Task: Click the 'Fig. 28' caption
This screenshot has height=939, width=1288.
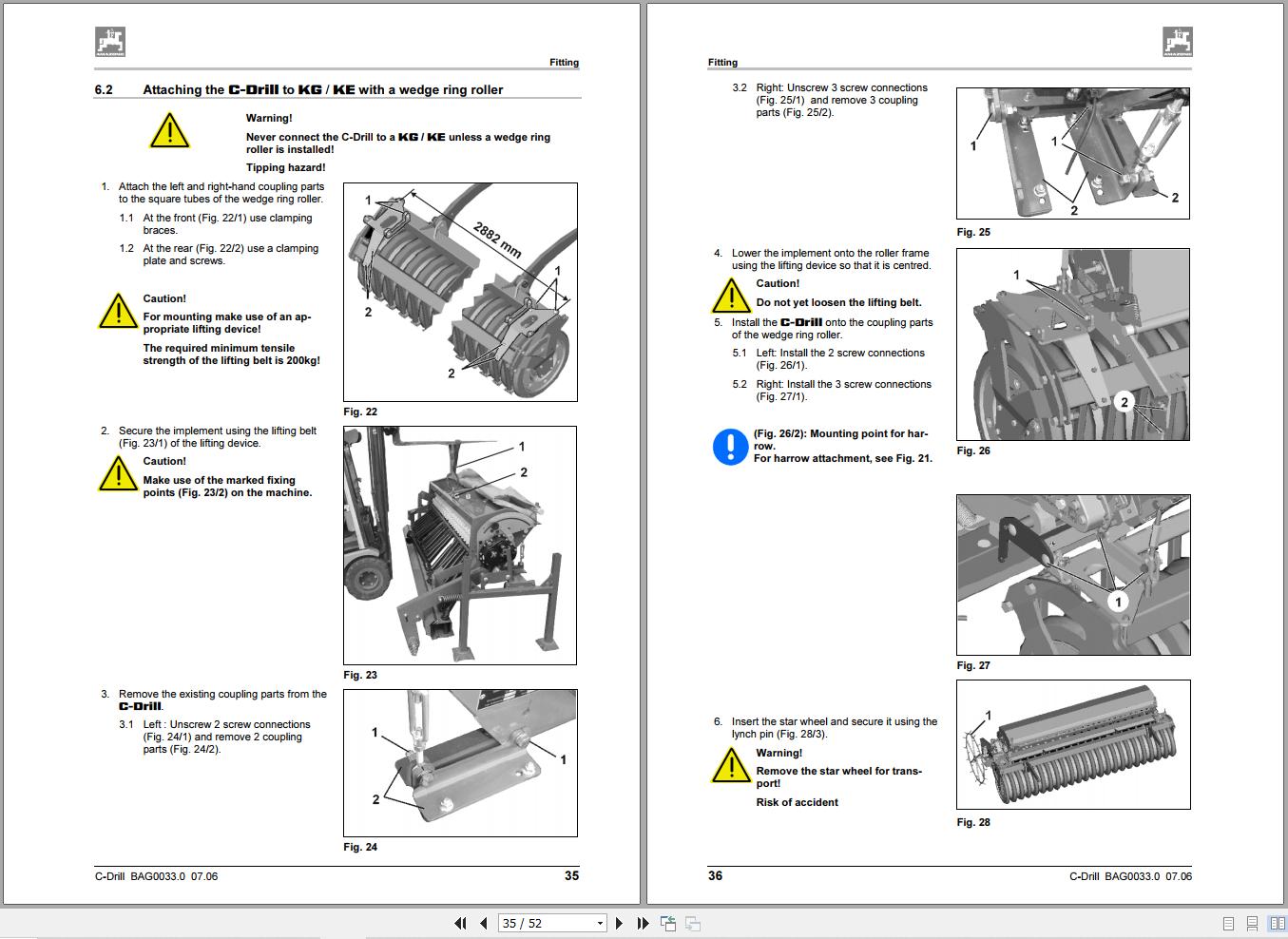Action: click(x=973, y=822)
